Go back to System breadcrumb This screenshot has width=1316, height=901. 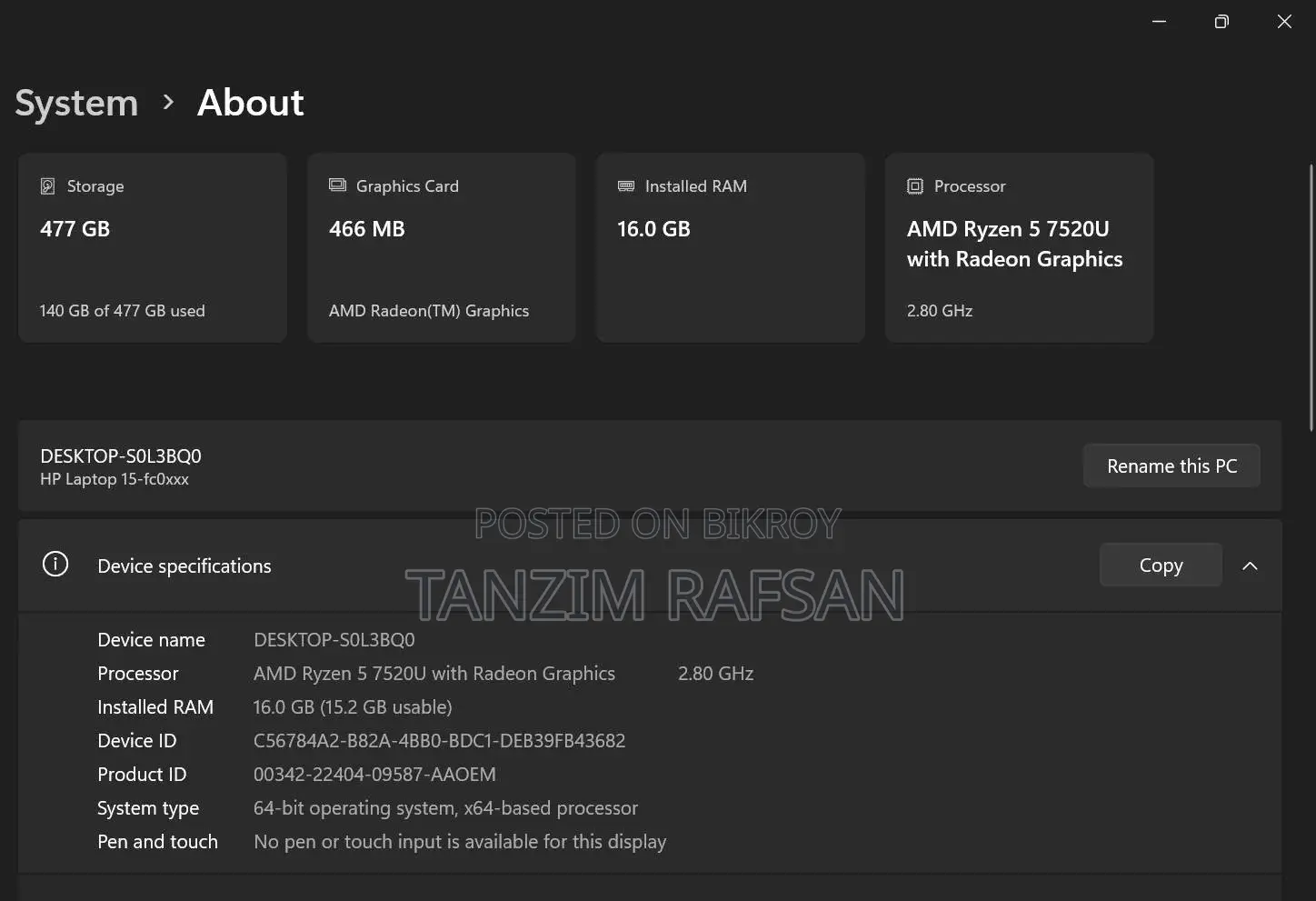tap(76, 103)
